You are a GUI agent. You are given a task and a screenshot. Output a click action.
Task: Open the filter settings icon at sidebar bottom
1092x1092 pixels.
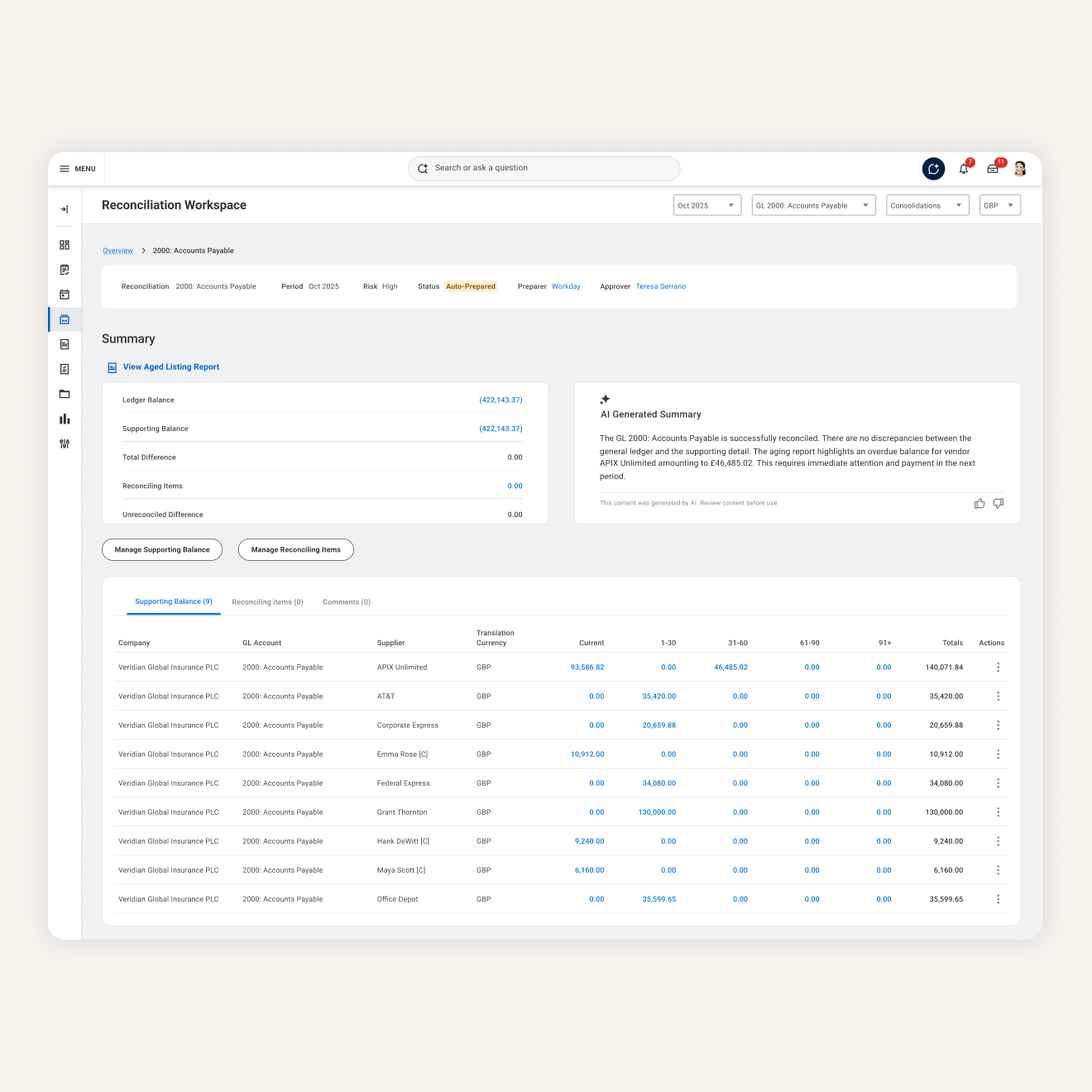[x=65, y=443]
